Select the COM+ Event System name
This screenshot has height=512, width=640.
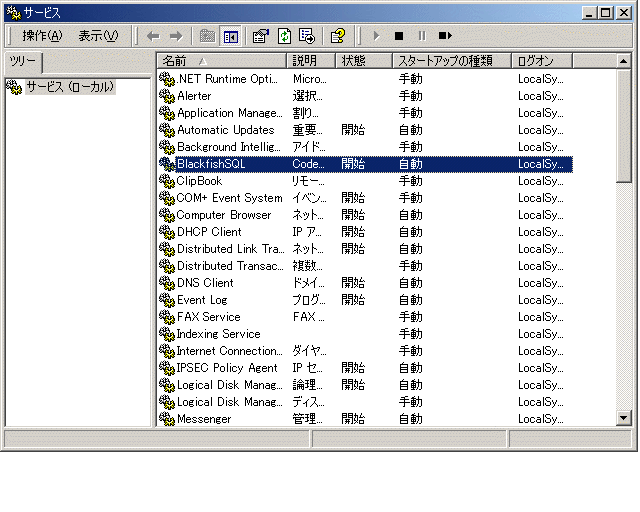pos(229,198)
